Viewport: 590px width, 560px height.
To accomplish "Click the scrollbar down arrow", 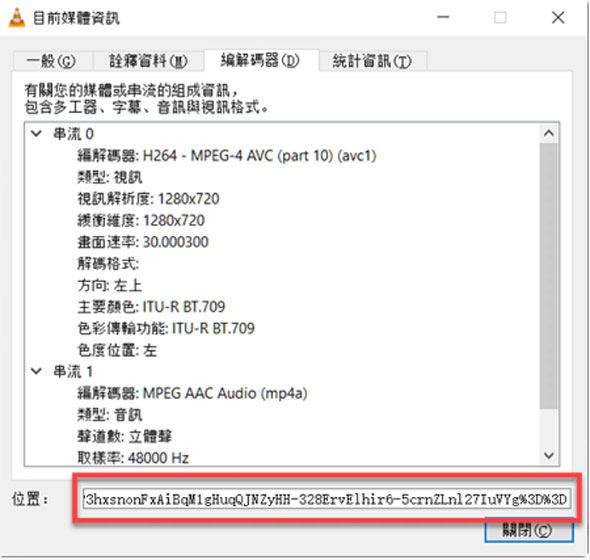I will point(549,455).
